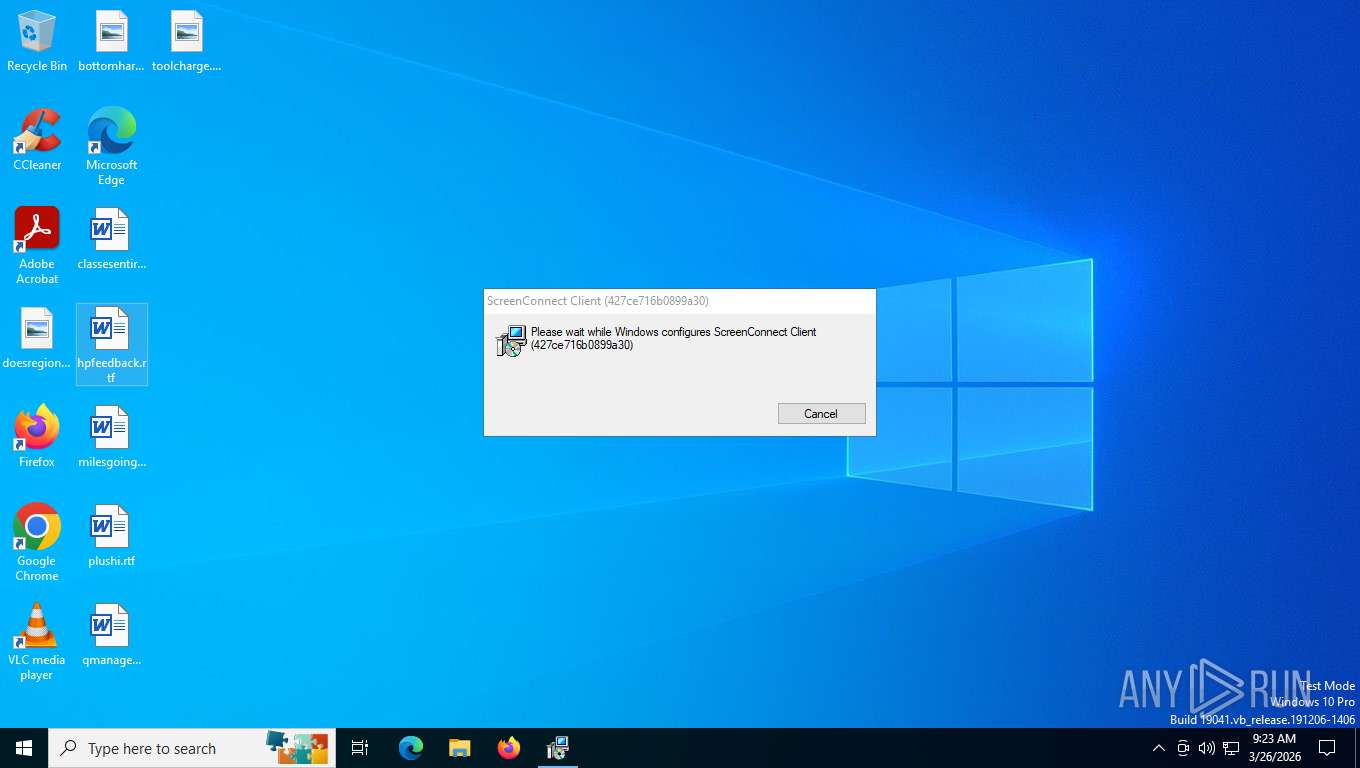1360x768 pixels.
Task: Select the doesregion image file icon
Action: click(x=37, y=339)
